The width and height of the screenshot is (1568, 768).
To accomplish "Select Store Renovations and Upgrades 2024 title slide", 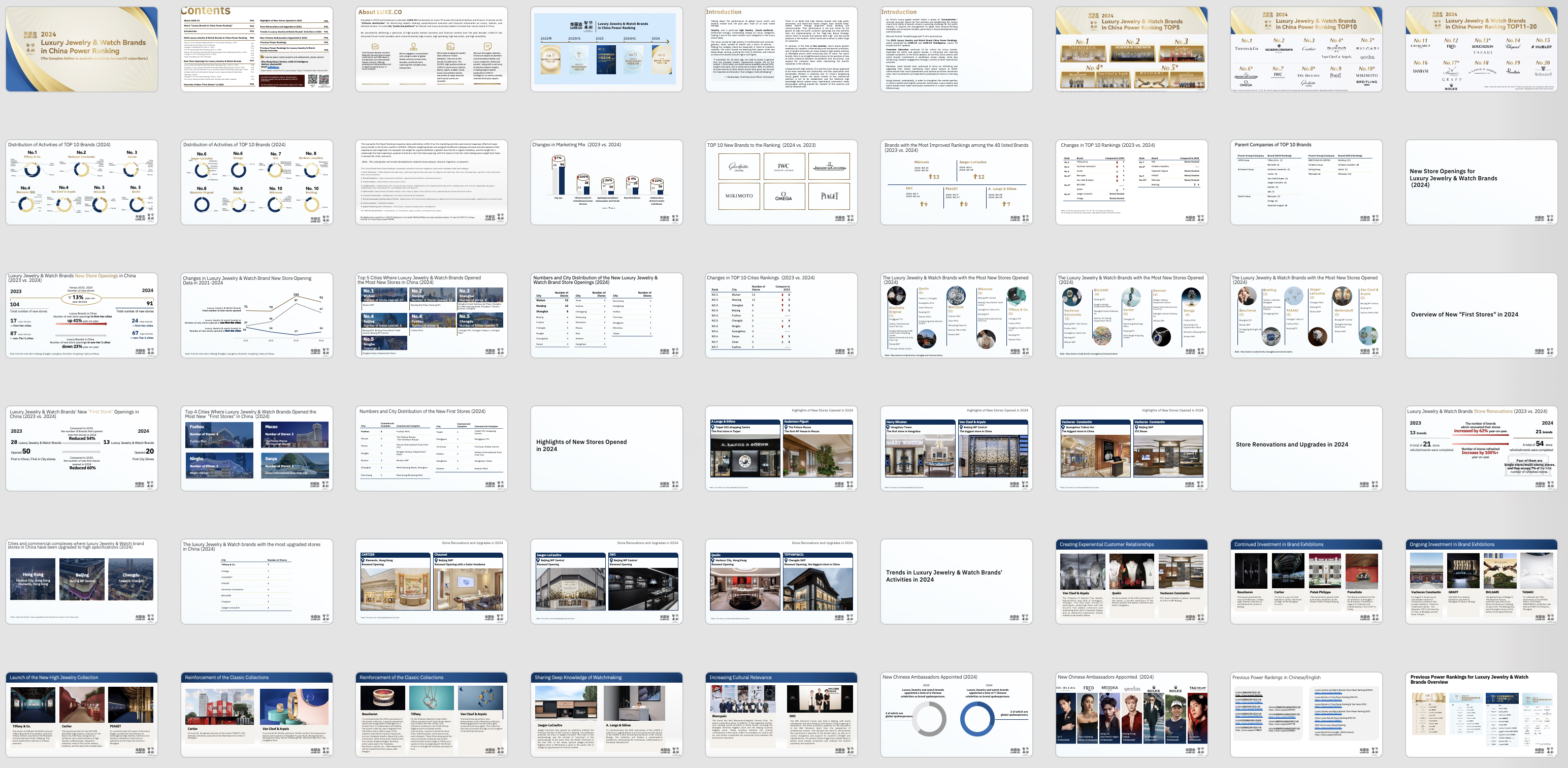I will click(x=1305, y=448).
